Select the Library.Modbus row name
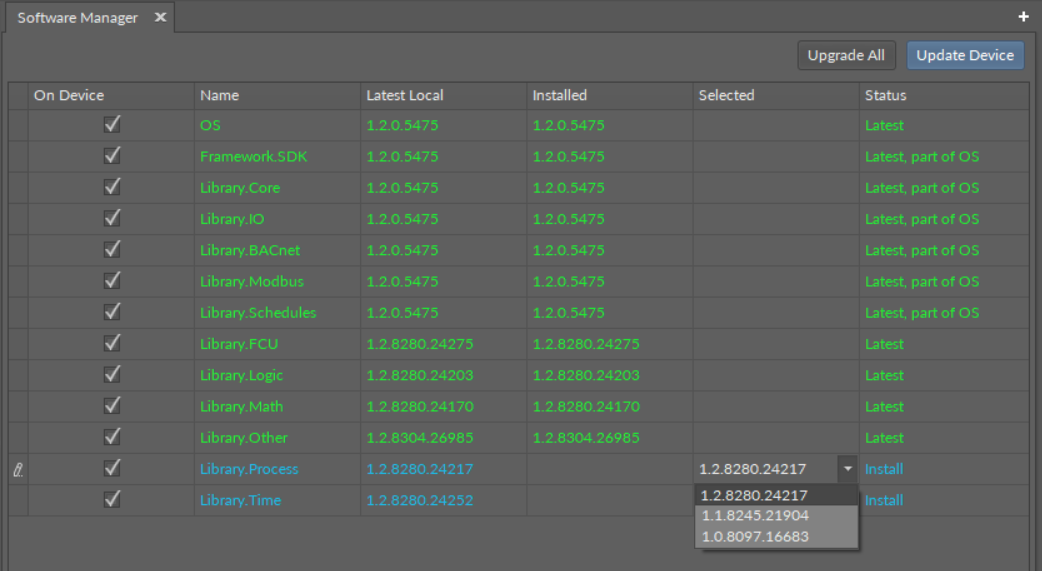 click(252, 282)
